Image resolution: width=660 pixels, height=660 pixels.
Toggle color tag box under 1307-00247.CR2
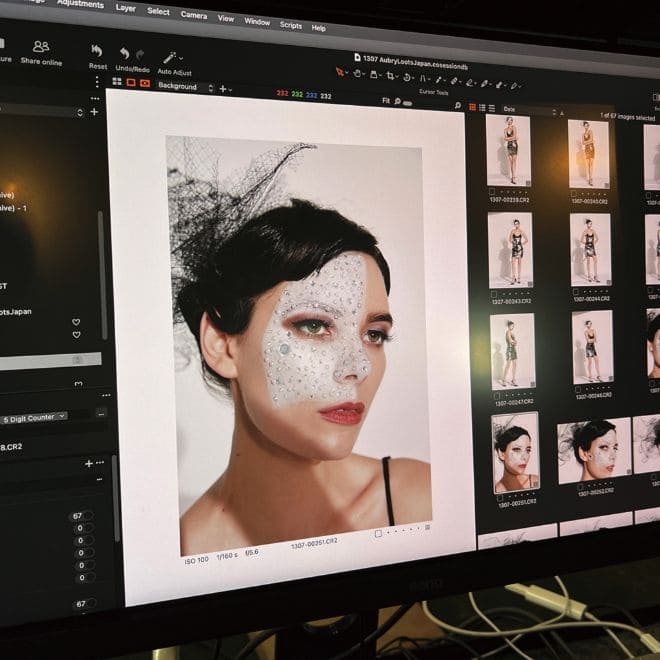click(497, 396)
